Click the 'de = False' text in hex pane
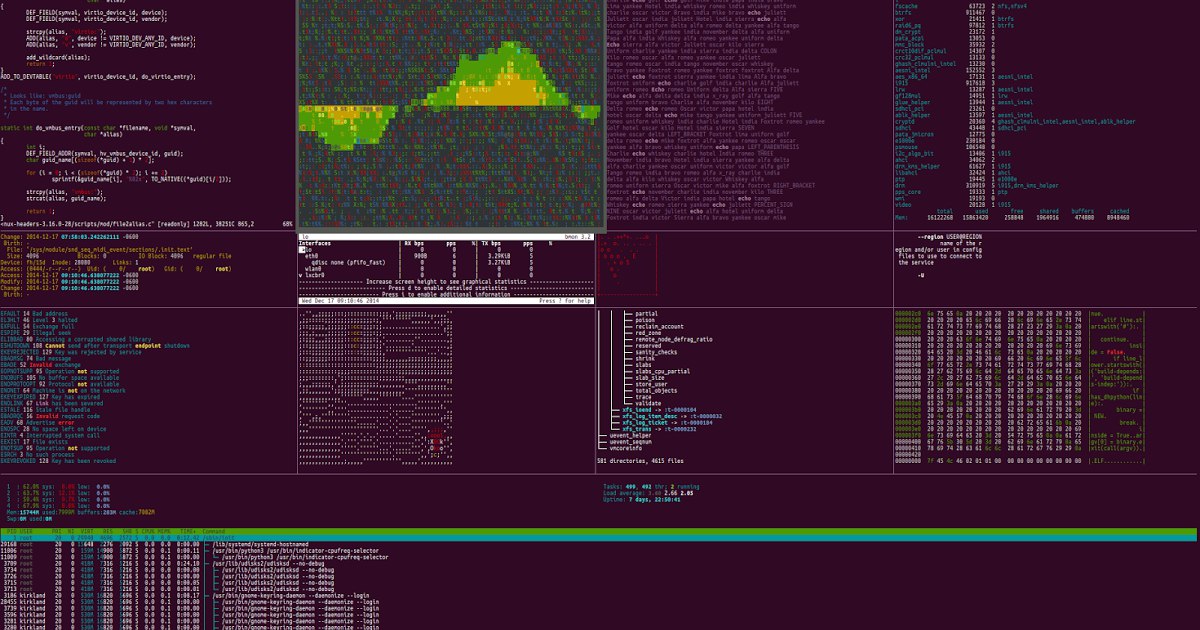Image resolution: width=1200 pixels, height=630 pixels. [1107, 352]
